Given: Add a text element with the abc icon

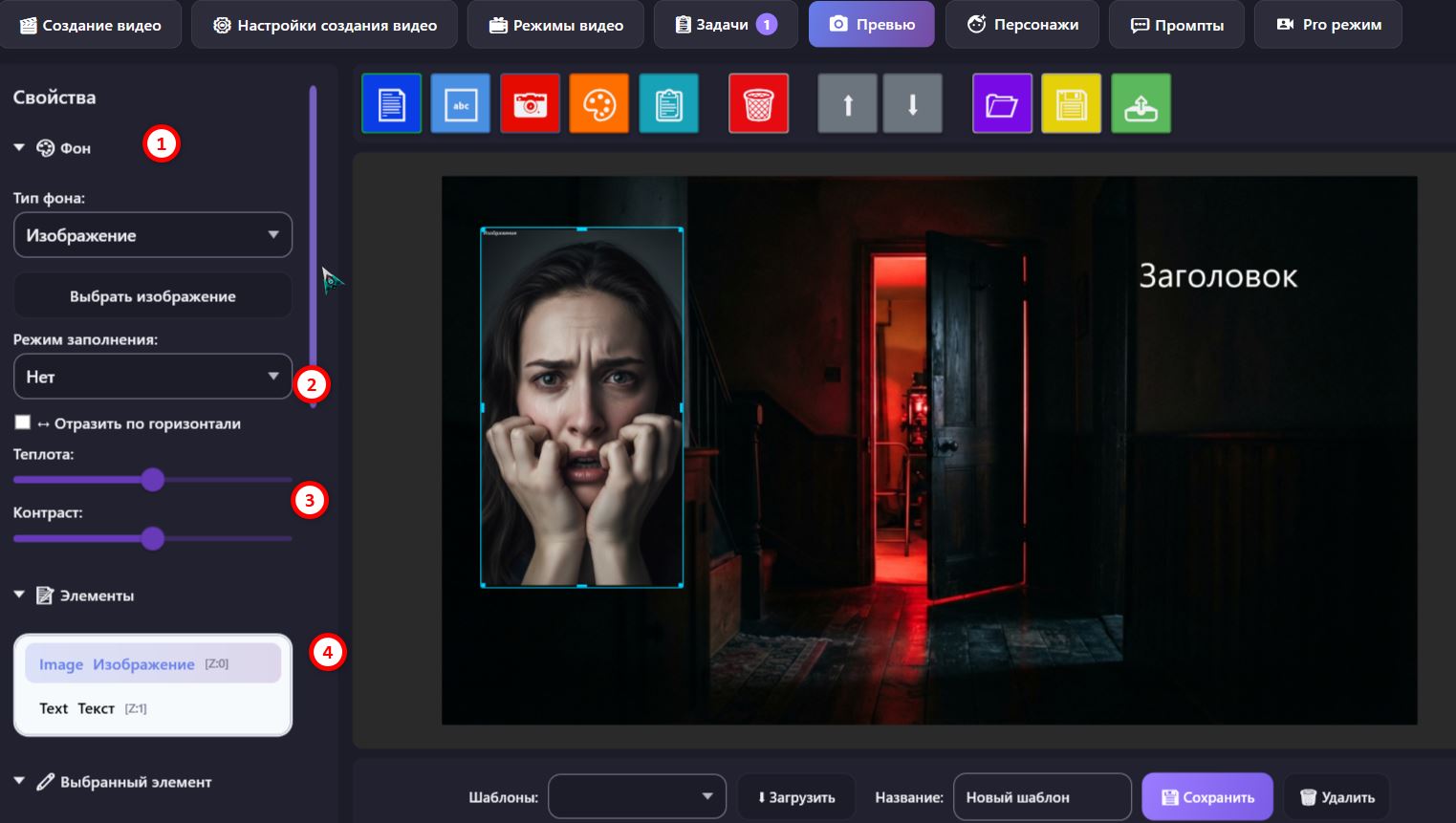Looking at the screenshot, I should (461, 103).
